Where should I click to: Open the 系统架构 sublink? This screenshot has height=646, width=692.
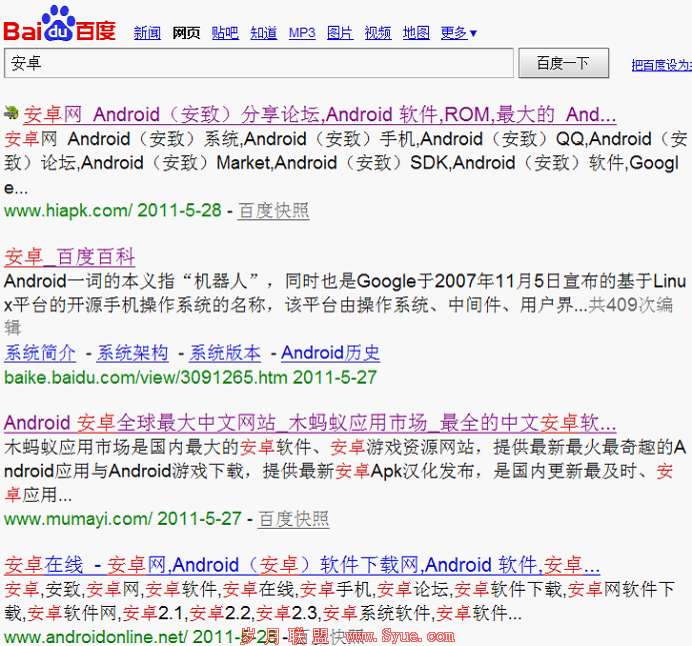click(x=132, y=353)
